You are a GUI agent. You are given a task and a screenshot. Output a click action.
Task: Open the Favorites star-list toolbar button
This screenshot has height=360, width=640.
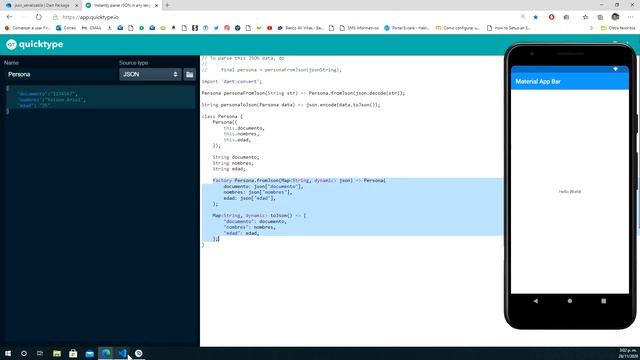[585, 17]
